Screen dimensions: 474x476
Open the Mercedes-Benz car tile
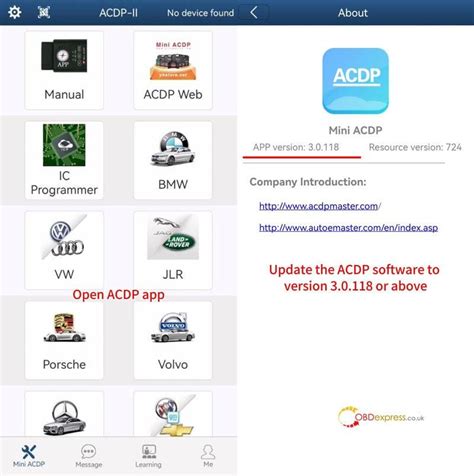(64, 414)
